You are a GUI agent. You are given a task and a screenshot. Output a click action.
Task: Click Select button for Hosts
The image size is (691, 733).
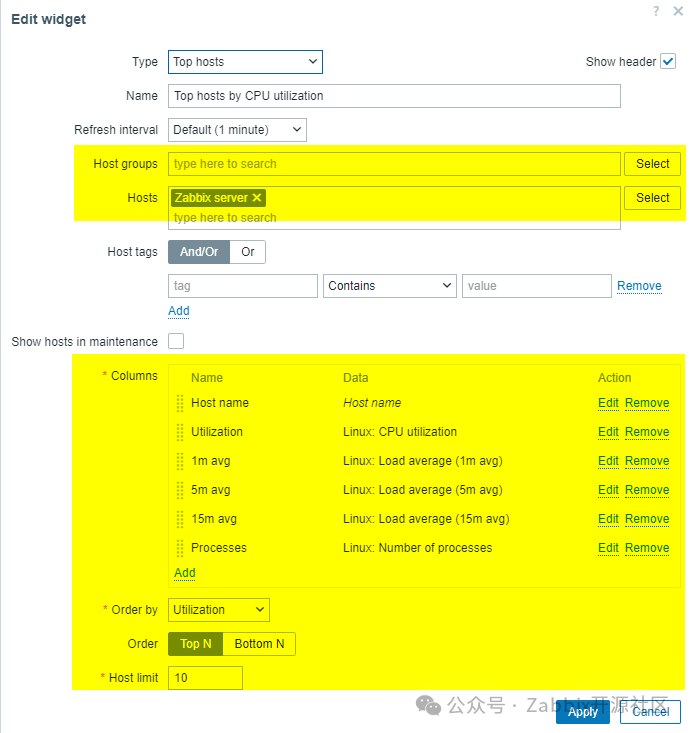coord(652,198)
